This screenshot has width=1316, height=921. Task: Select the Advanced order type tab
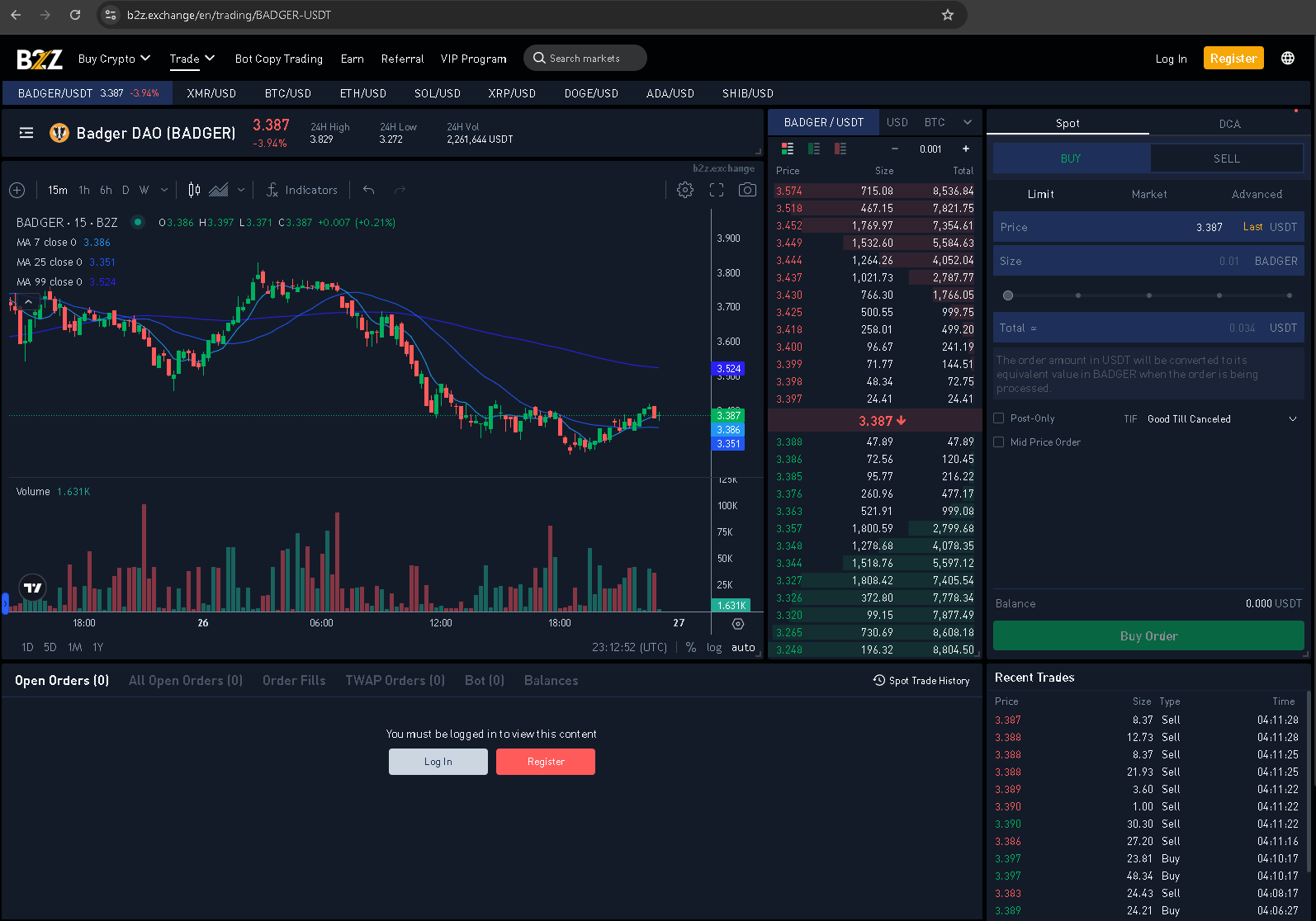click(x=1257, y=194)
